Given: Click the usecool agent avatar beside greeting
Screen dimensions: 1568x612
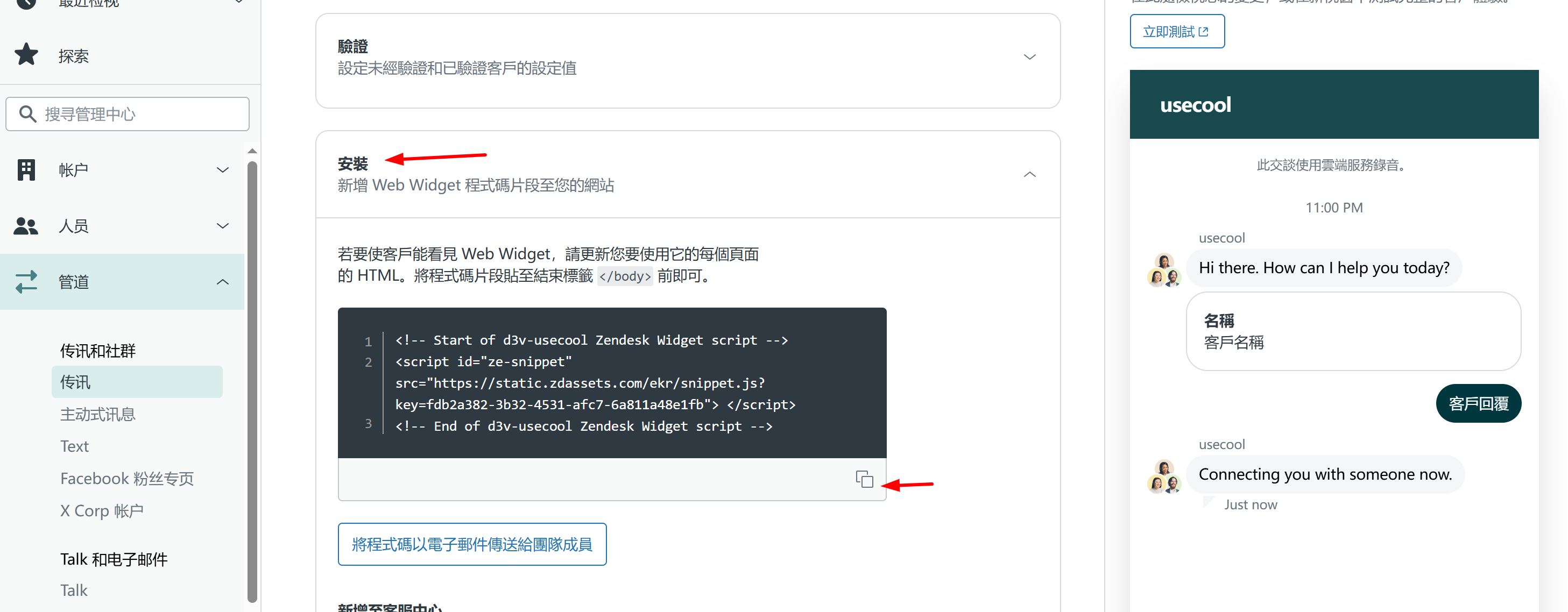Looking at the screenshot, I should (1164, 270).
